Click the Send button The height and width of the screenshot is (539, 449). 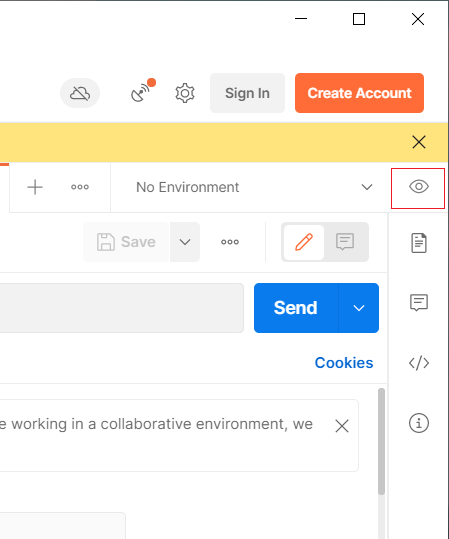296,308
